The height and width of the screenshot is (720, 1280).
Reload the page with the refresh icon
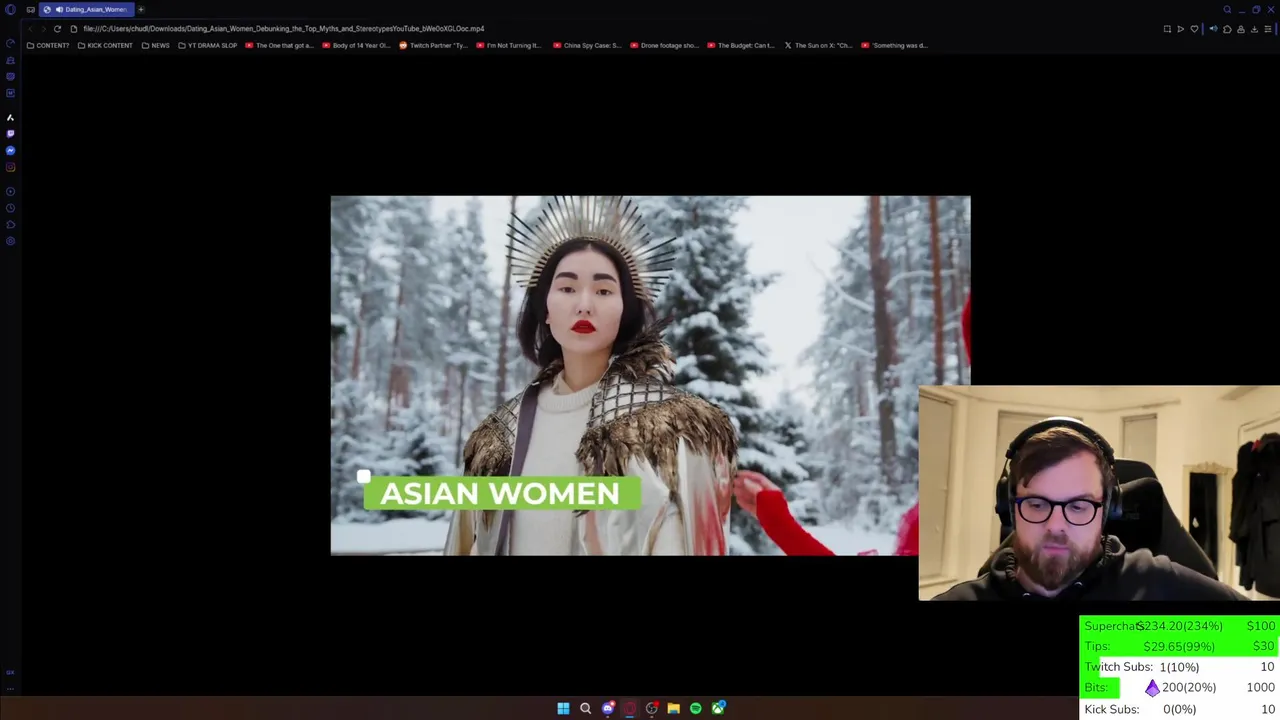(57, 29)
